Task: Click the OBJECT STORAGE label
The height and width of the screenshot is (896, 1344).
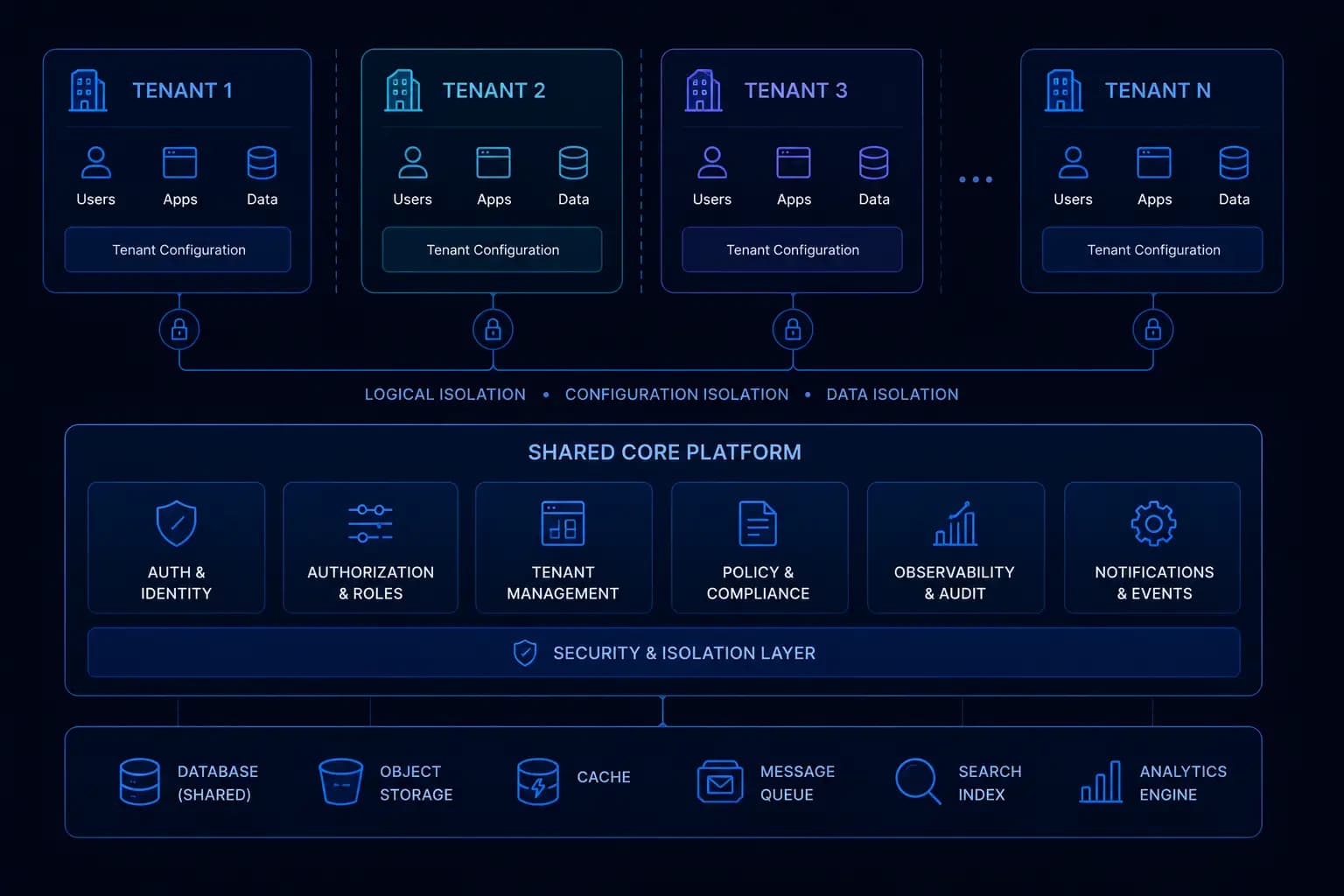Action: pos(416,783)
